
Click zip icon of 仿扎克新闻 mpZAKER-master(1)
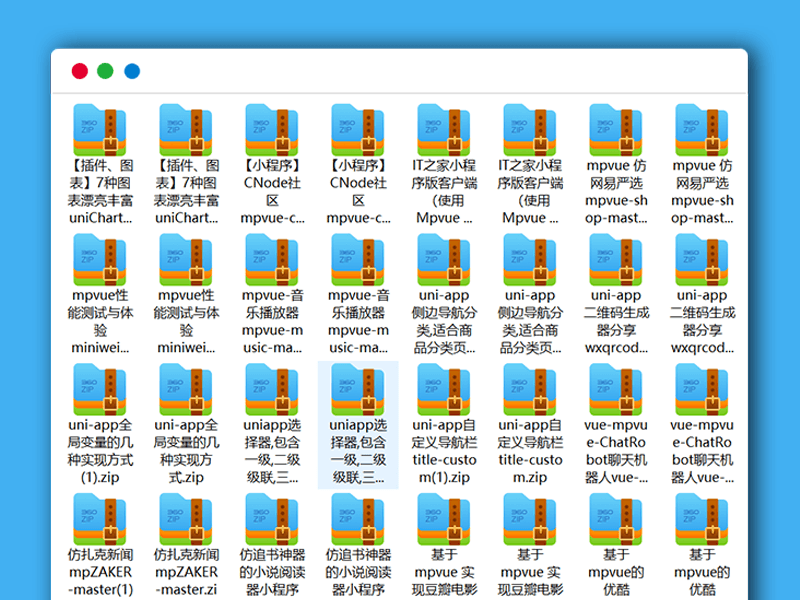pyautogui.click(x=100, y=519)
